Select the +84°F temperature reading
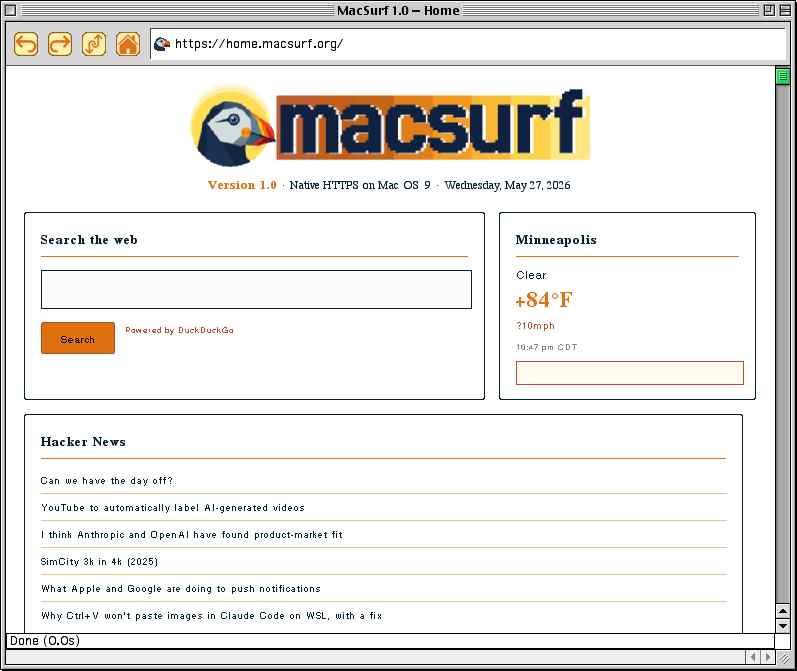Image resolution: width=797 pixels, height=671 pixels. pyautogui.click(x=543, y=299)
